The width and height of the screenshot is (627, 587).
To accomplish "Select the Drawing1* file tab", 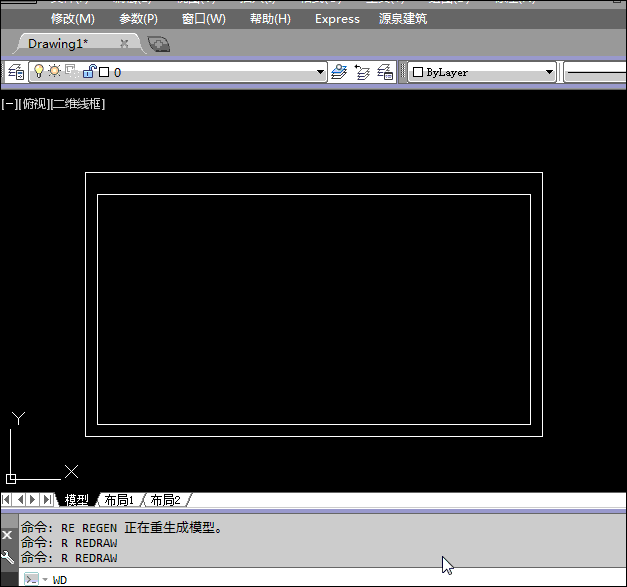I will pos(58,44).
